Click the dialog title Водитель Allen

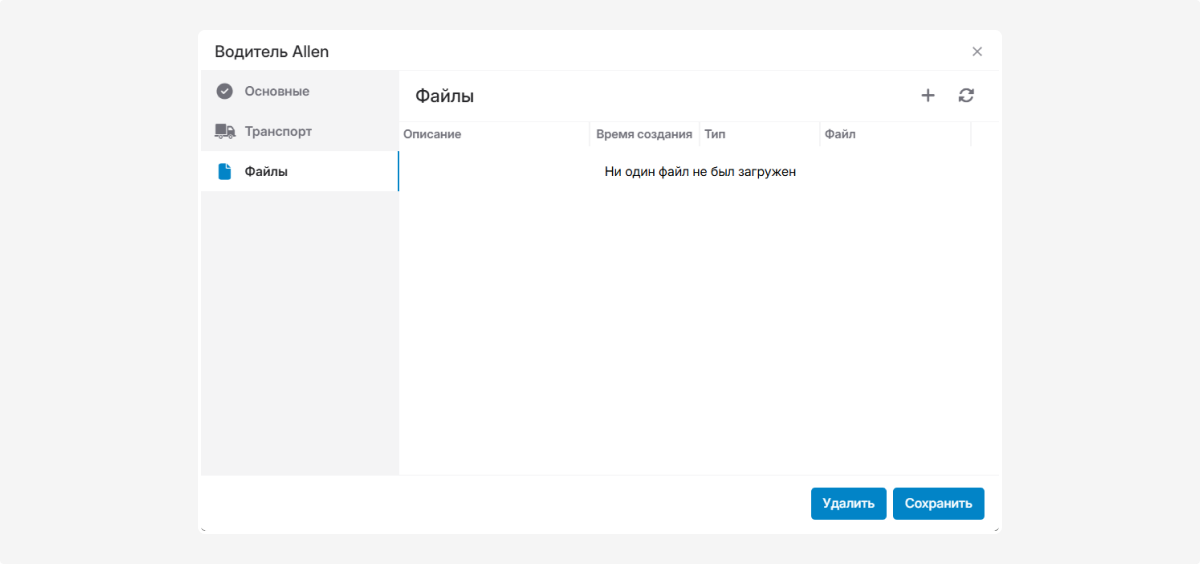pos(272,52)
